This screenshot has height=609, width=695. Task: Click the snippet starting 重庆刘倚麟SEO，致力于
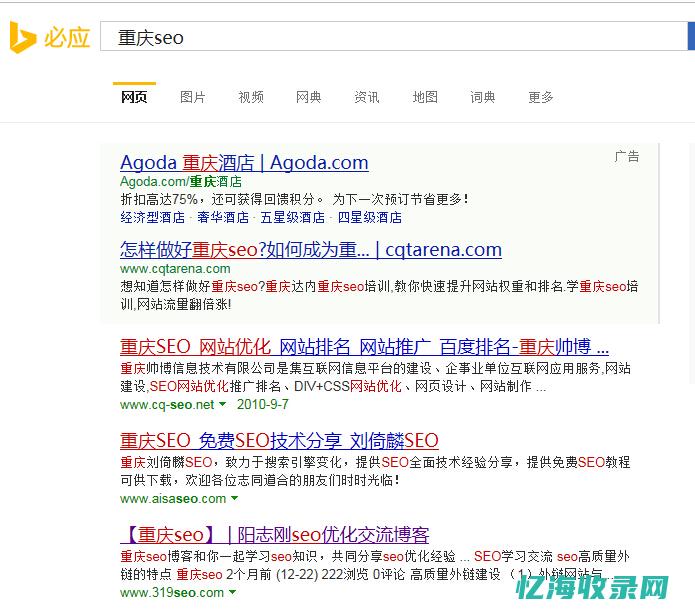375,471
